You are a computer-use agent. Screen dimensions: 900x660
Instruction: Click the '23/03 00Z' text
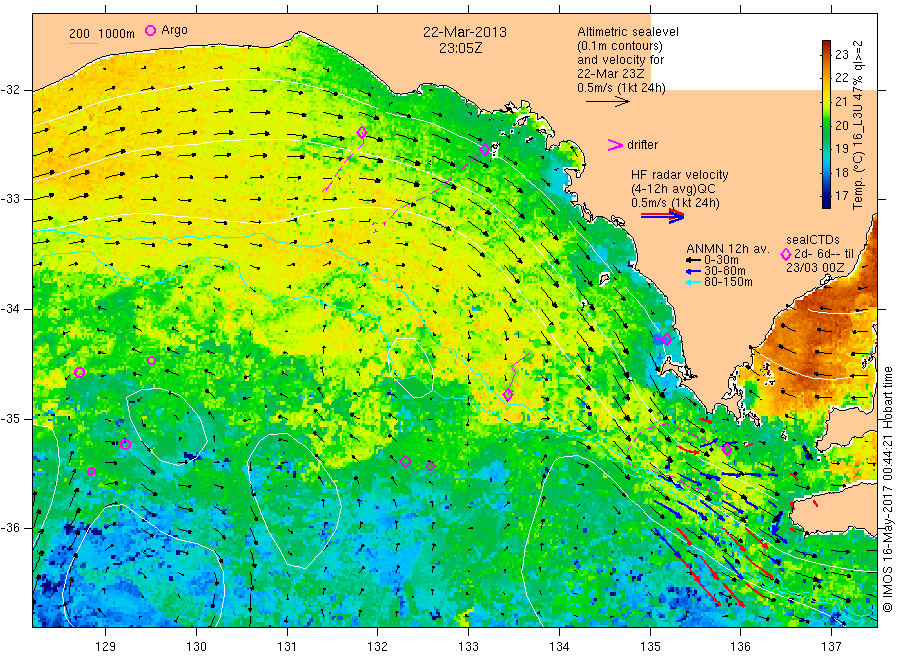[814, 268]
